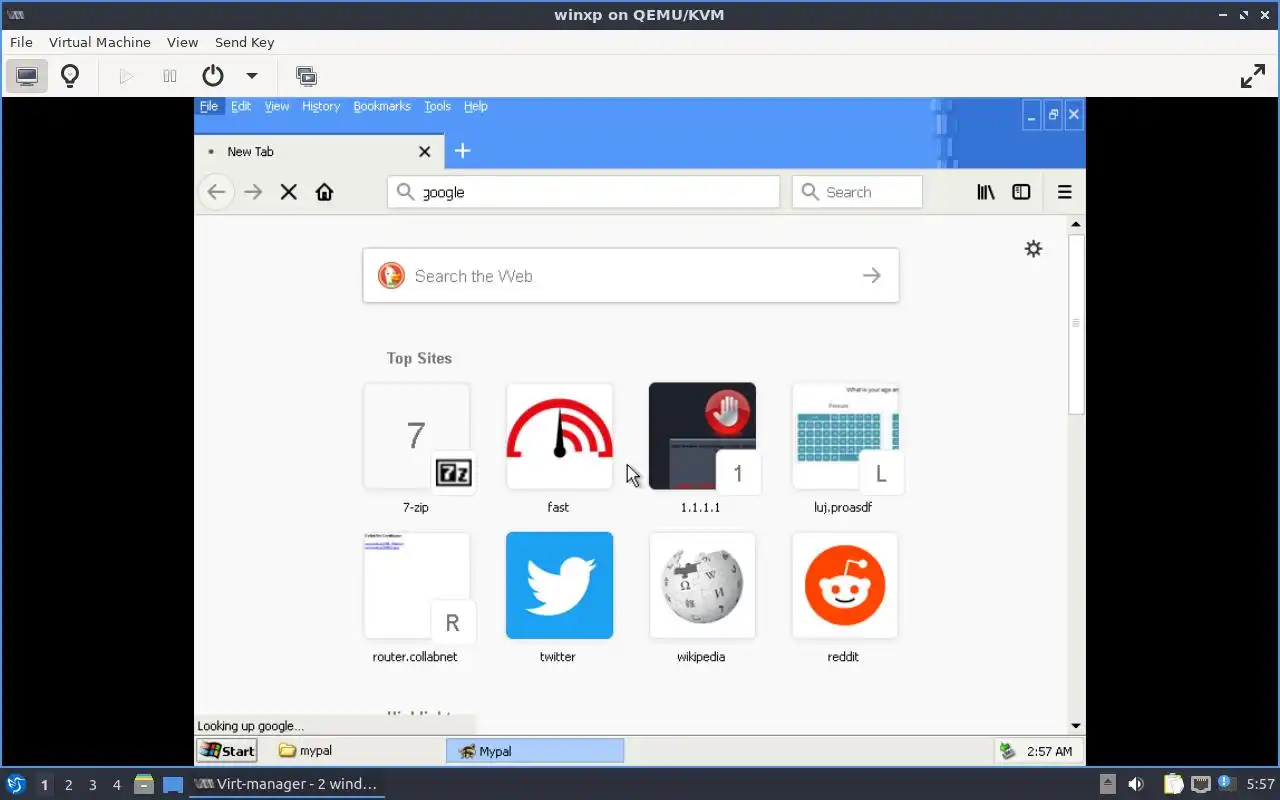Close the New Tab tab
The height and width of the screenshot is (800, 1280).
click(424, 151)
